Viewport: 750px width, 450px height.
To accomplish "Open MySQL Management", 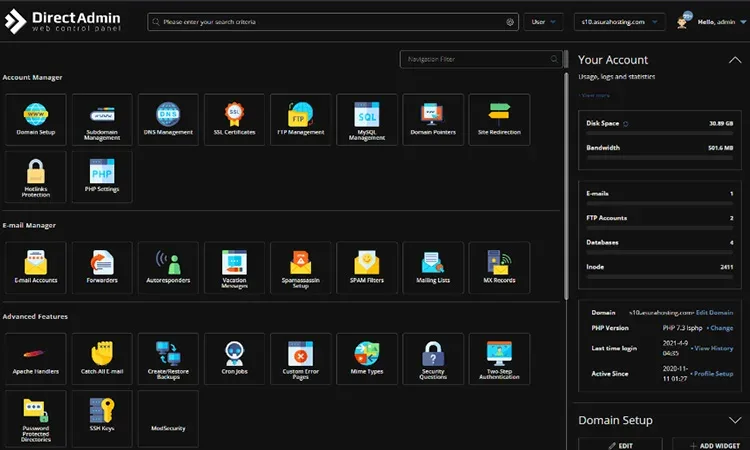I will pyautogui.click(x=367, y=120).
